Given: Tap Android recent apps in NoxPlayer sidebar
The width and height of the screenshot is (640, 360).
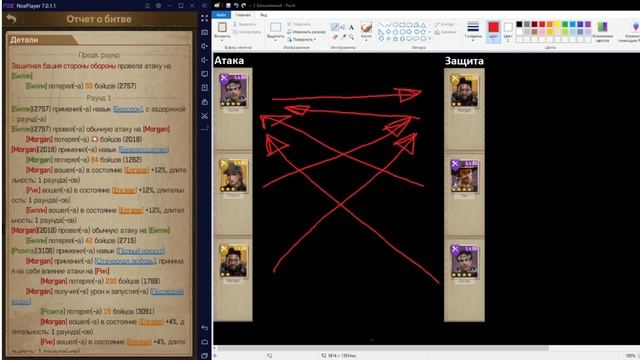Looking at the screenshot, I should (204, 356).
